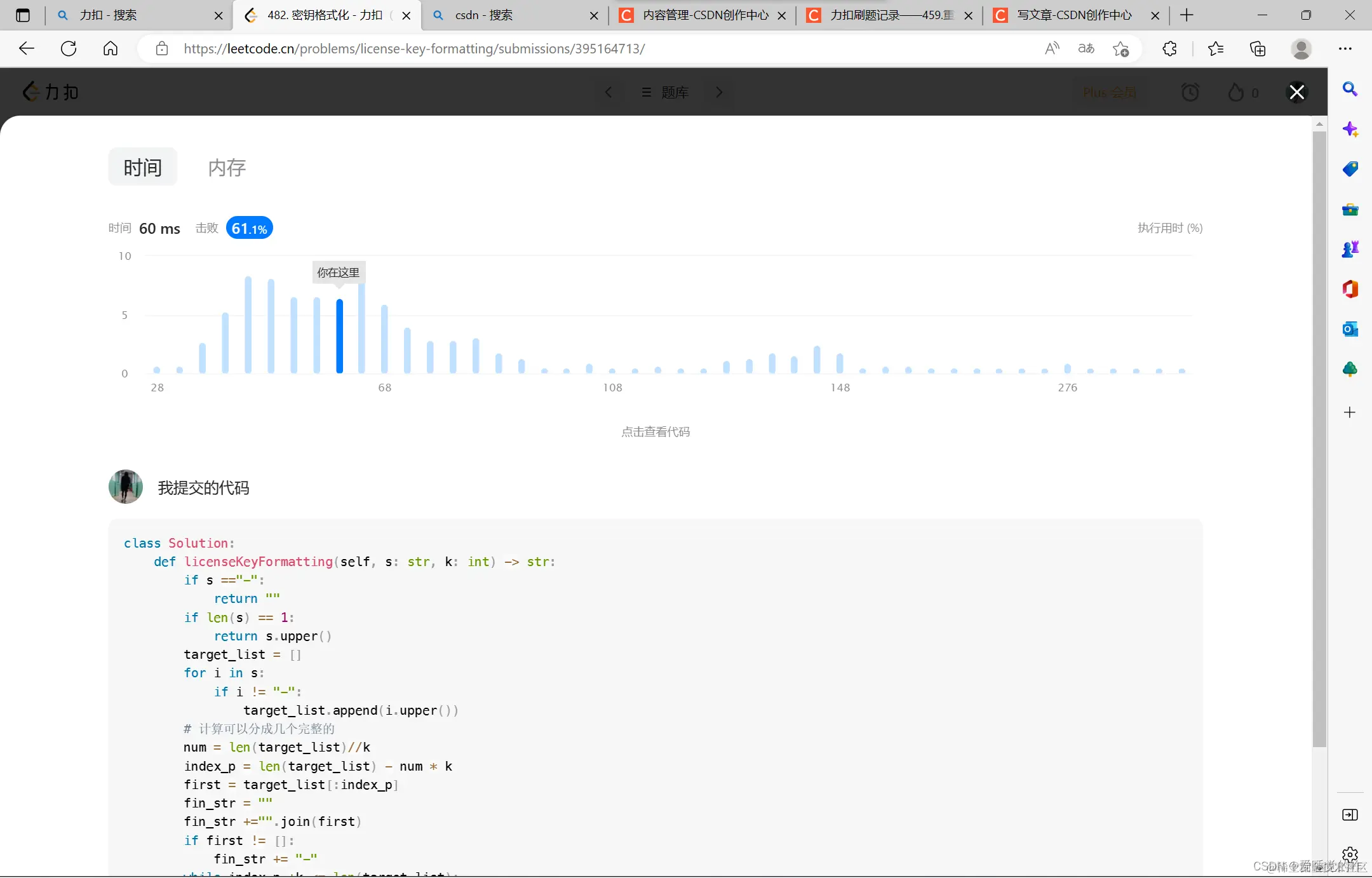Open the timer alarm clock icon
Image resolution: width=1372 pixels, height=878 pixels.
click(x=1190, y=93)
